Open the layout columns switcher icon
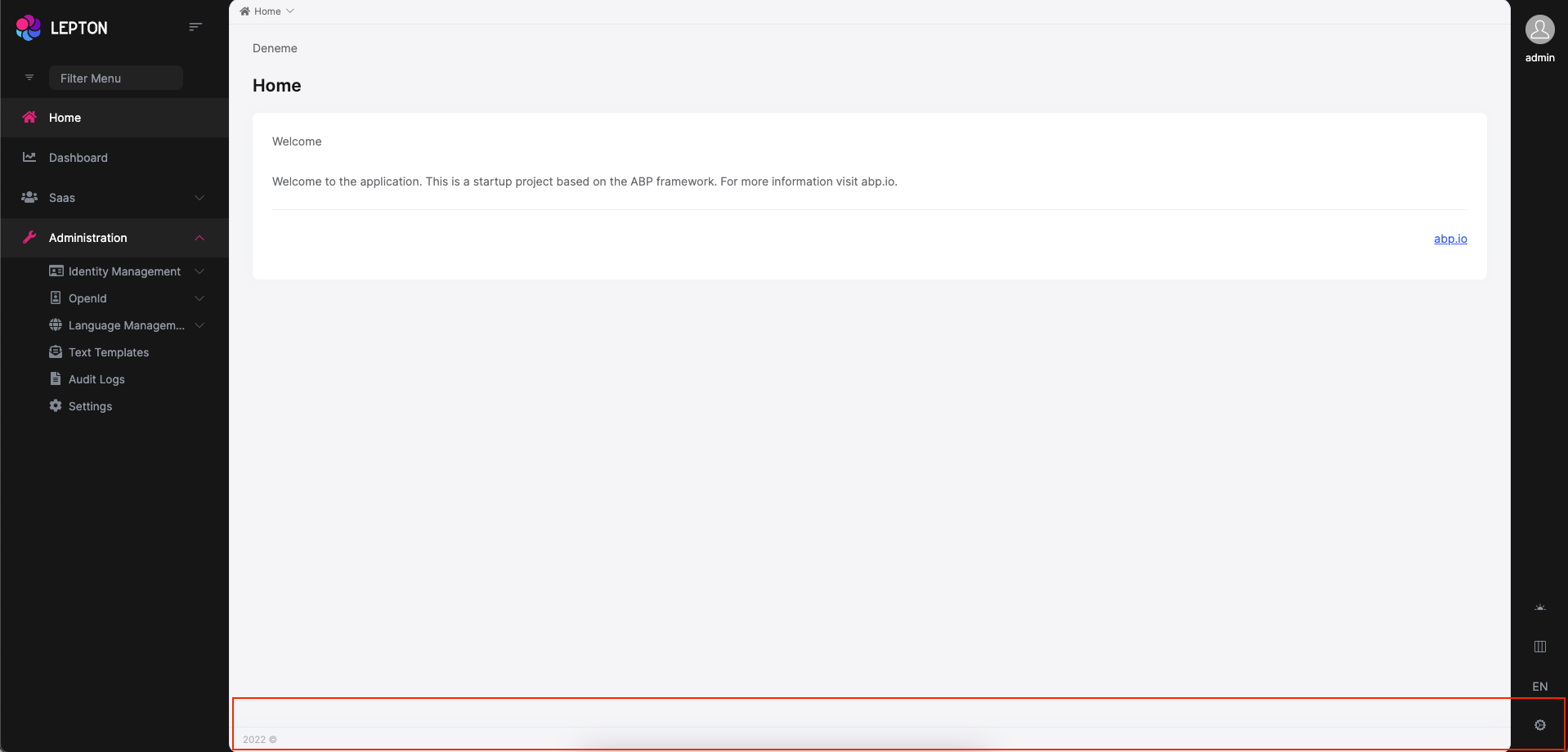The image size is (1568, 752). click(1539, 646)
